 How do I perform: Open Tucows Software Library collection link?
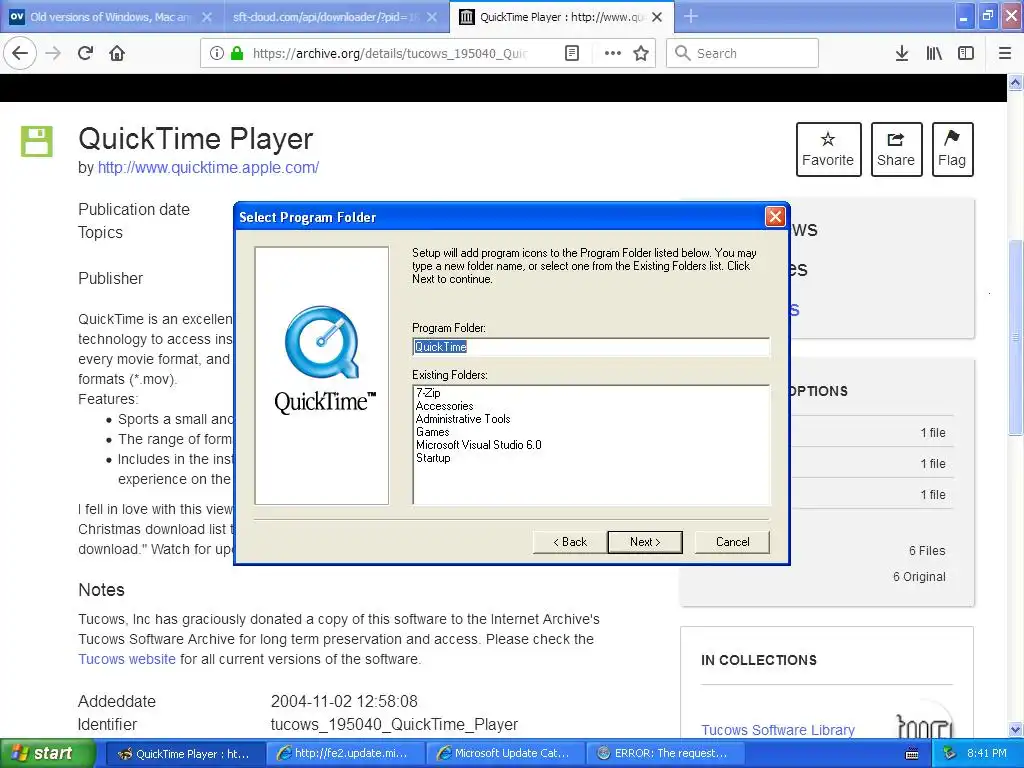click(x=778, y=729)
